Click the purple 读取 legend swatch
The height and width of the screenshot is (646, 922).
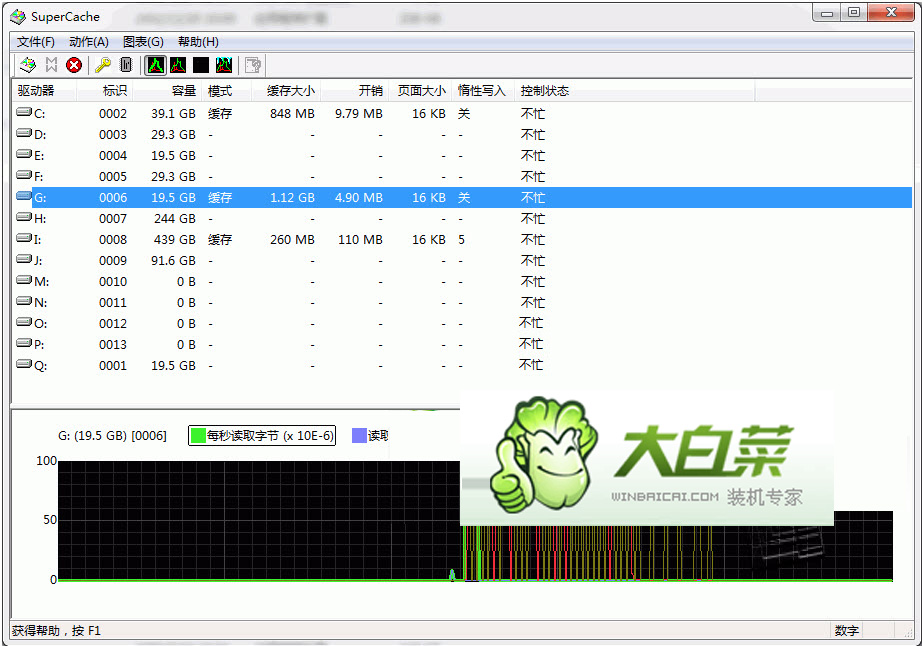point(359,436)
